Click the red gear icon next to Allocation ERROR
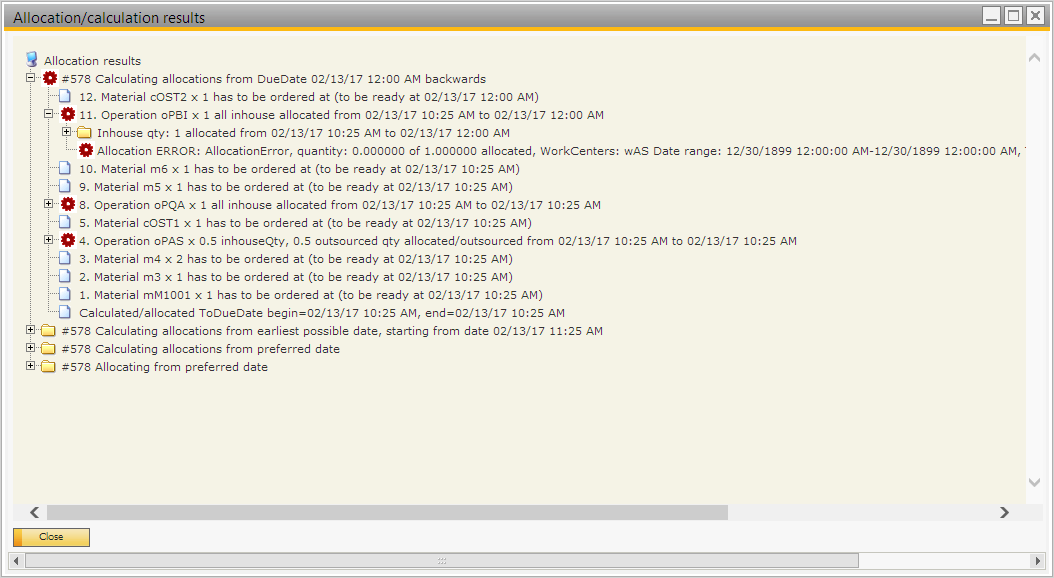Viewport: 1054px width, 578px height. coord(86,150)
